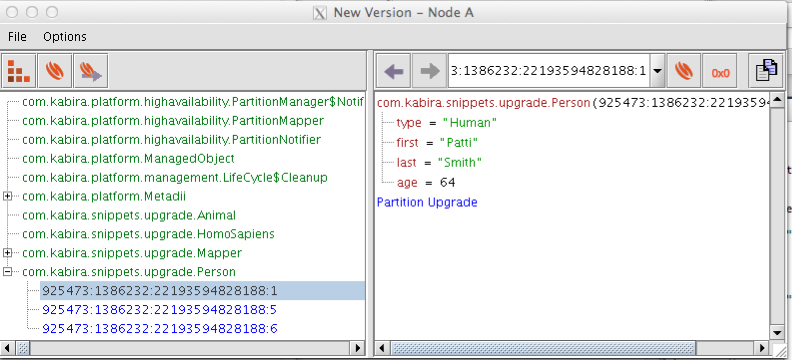Viewport: 792px width, 360px height.
Task: Select Person instance ending in 188:5
Action: click(x=160, y=310)
